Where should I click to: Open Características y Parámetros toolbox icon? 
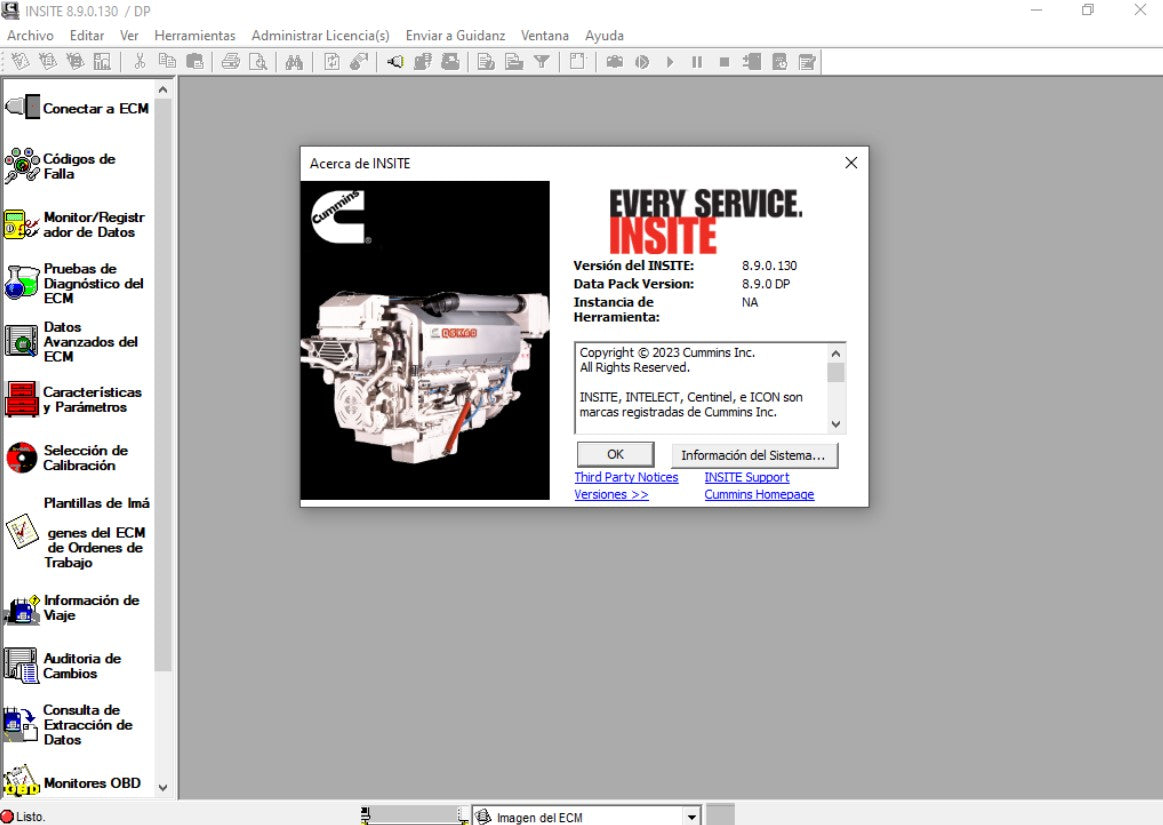pyautogui.click(x=22, y=399)
